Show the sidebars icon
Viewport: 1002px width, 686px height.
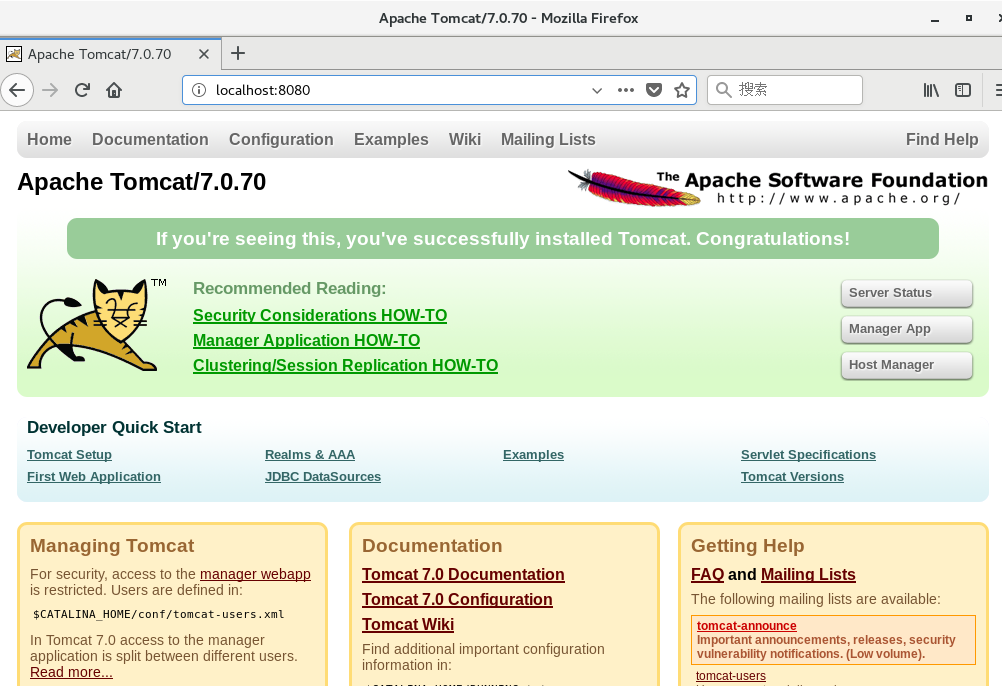pos(963,90)
